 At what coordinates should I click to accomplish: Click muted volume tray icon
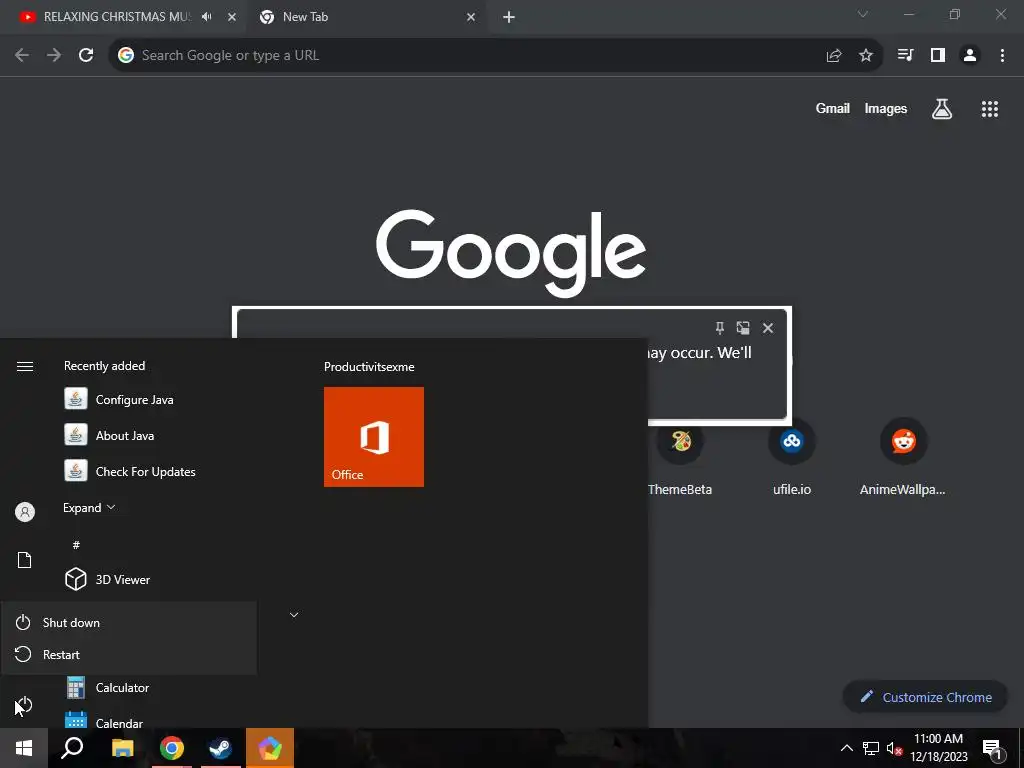click(x=894, y=748)
